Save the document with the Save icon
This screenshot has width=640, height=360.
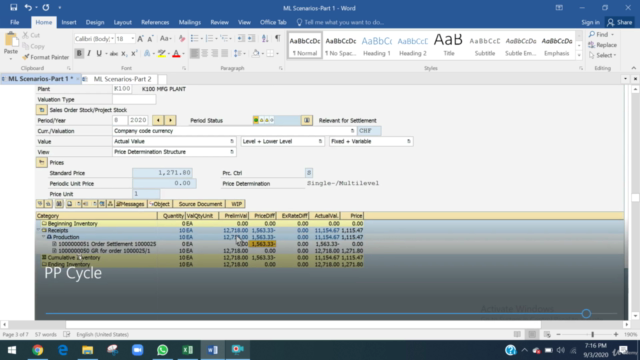point(13,8)
